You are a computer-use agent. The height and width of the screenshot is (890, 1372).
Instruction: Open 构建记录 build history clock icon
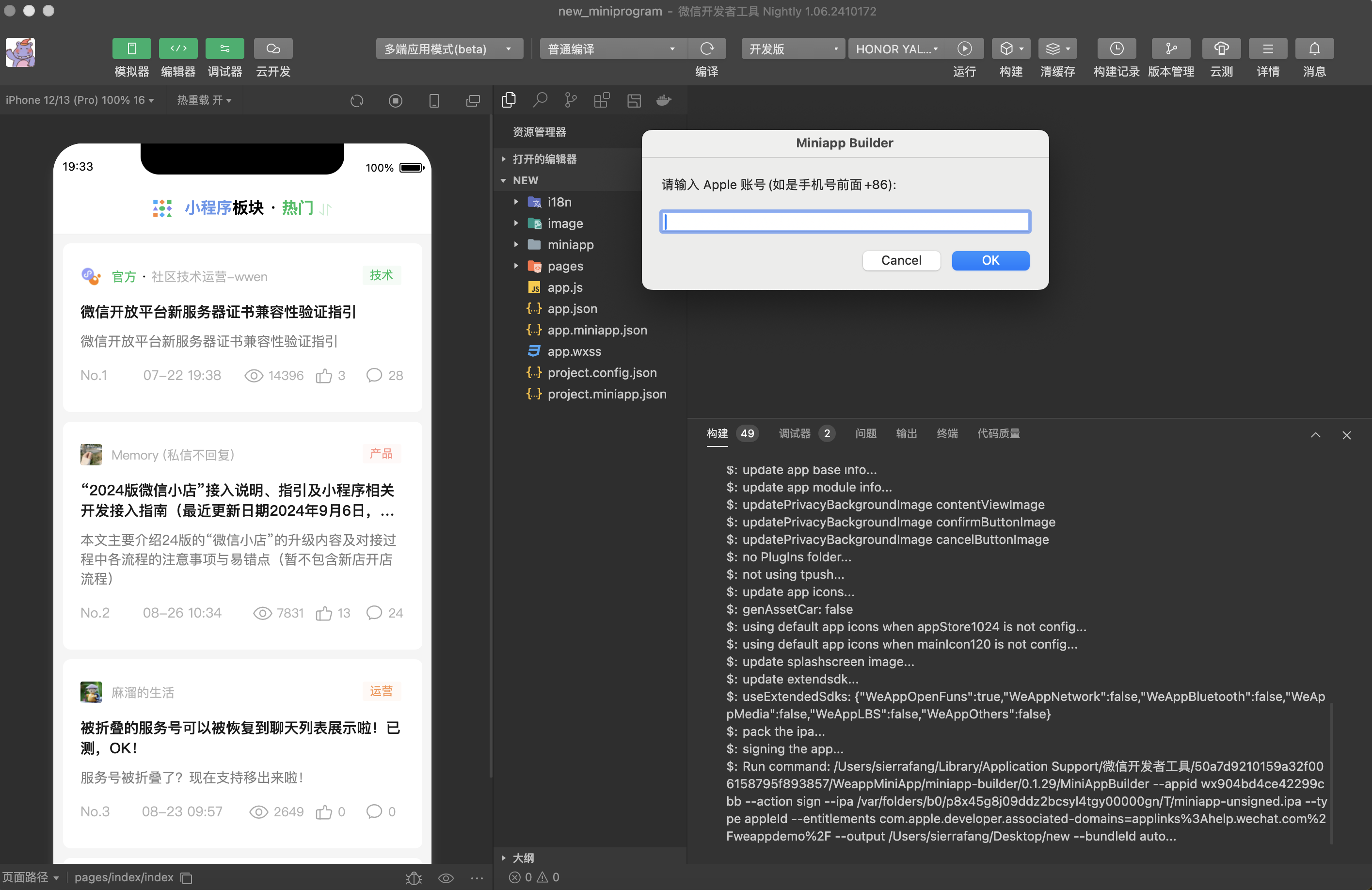[x=1117, y=49]
